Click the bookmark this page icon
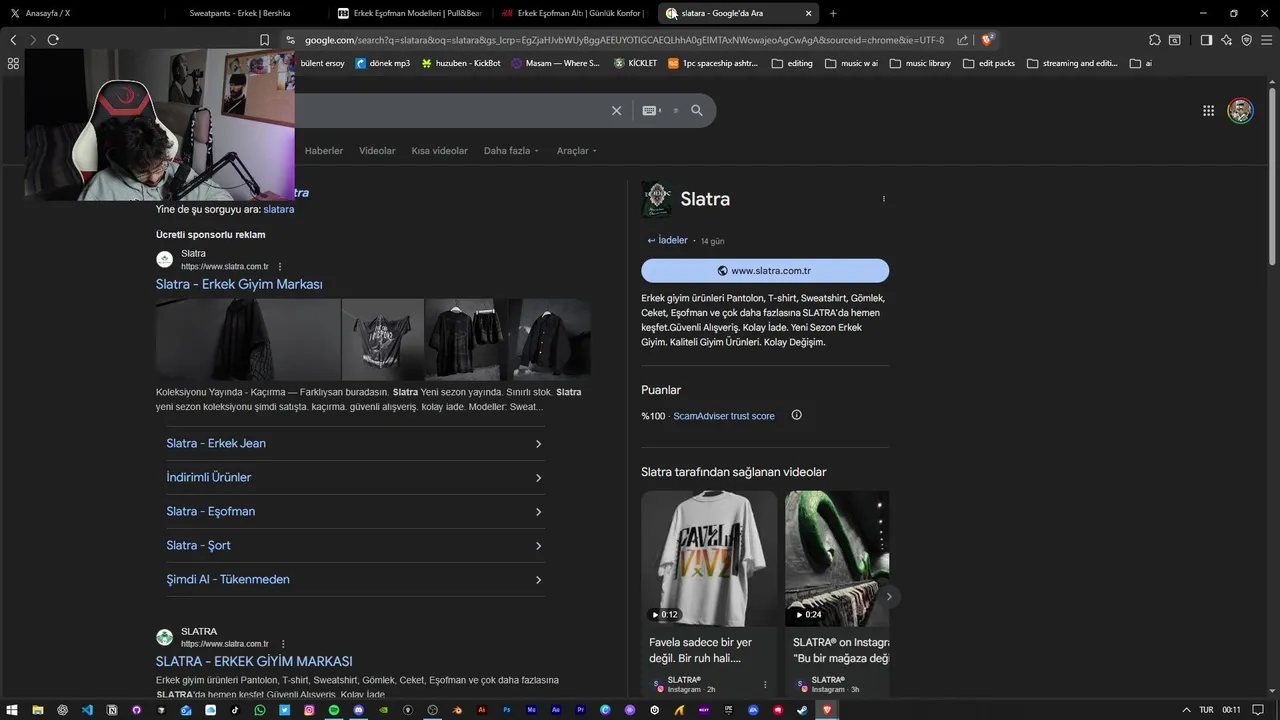Viewport: 1280px width, 720px height. (x=264, y=40)
